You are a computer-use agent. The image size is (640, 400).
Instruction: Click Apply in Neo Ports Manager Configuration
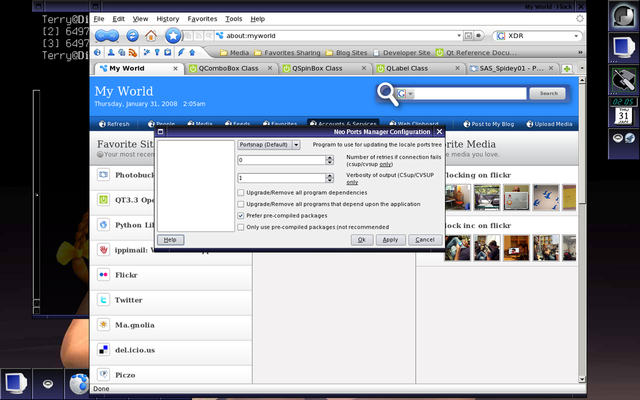point(390,240)
